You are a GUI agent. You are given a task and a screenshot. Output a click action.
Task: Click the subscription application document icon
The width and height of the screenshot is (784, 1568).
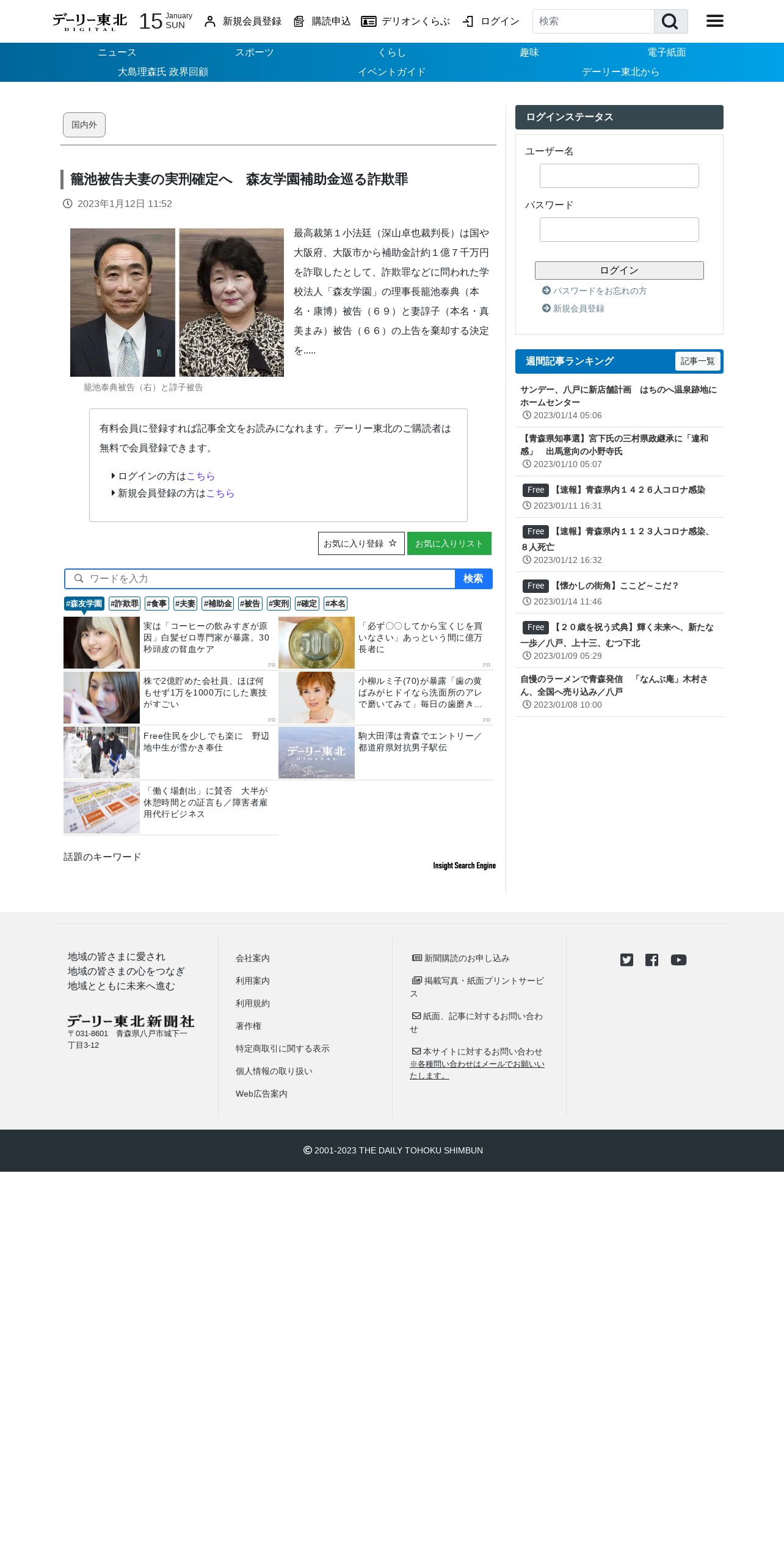click(x=299, y=21)
